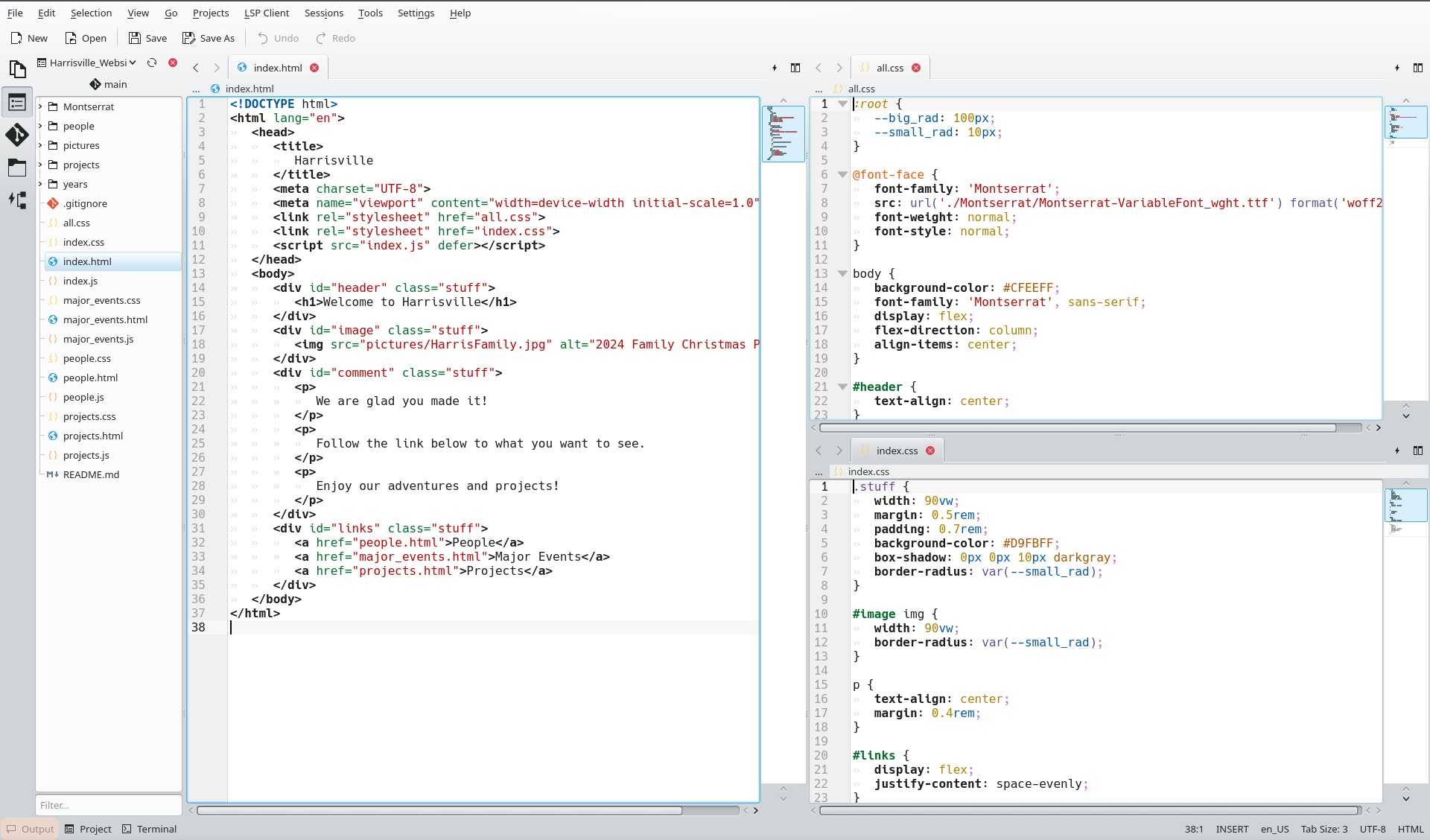Split the index.css view

pyautogui.click(x=1418, y=451)
